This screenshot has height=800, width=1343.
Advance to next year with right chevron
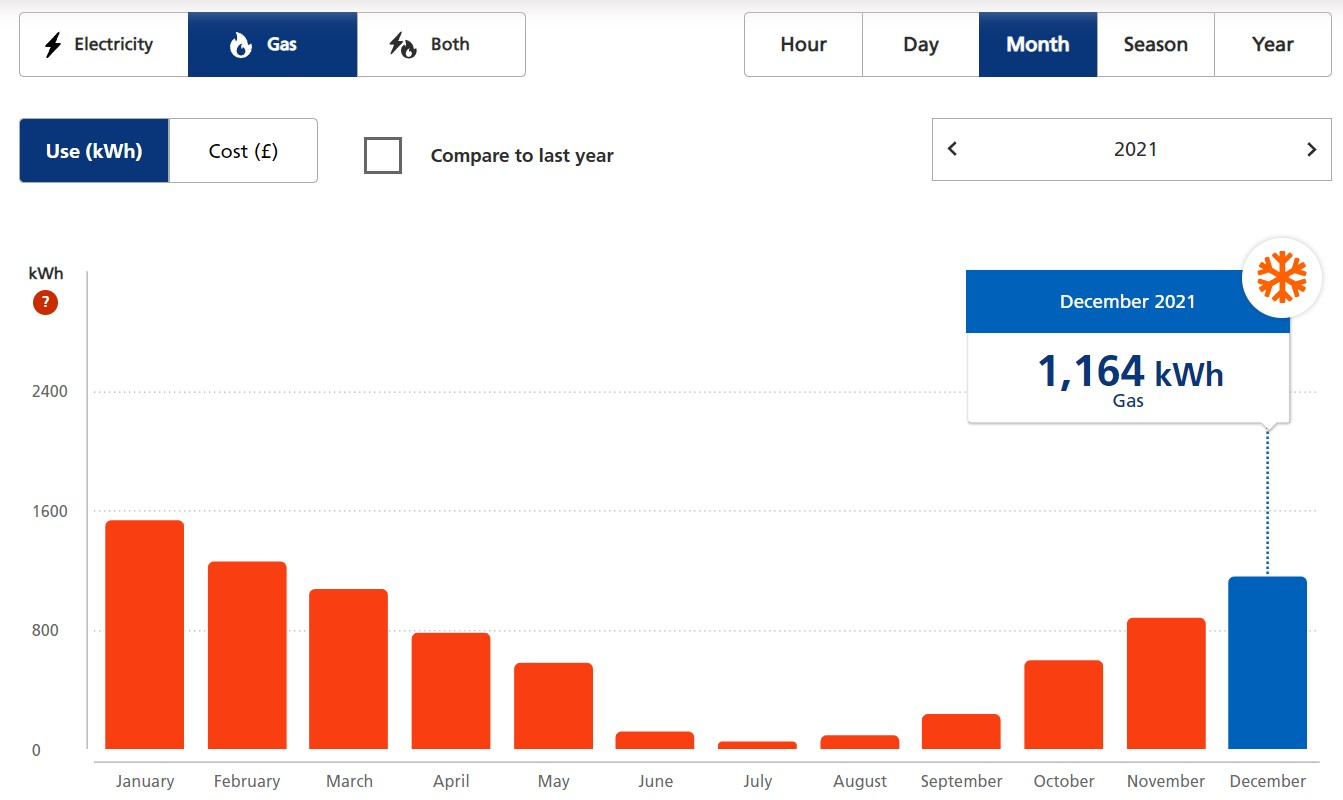point(1311,149)
